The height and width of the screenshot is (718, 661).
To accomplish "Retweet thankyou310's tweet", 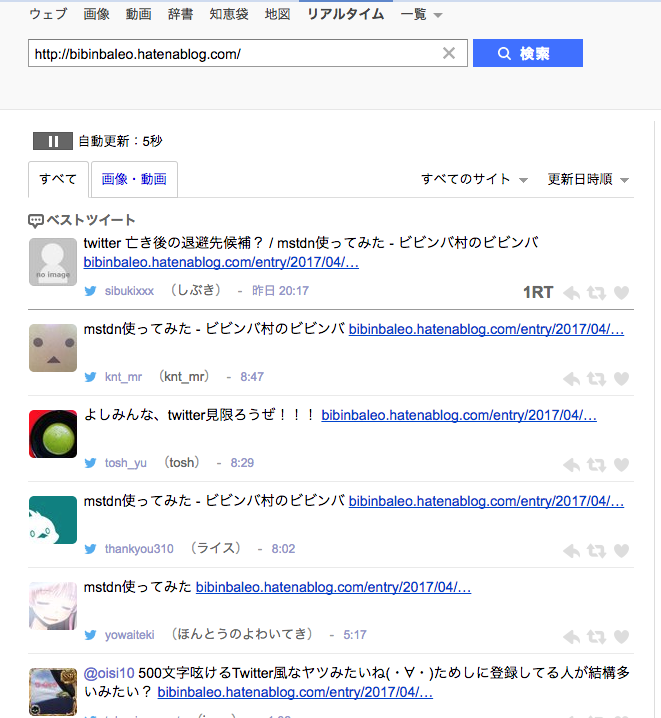I will point(596,551).
